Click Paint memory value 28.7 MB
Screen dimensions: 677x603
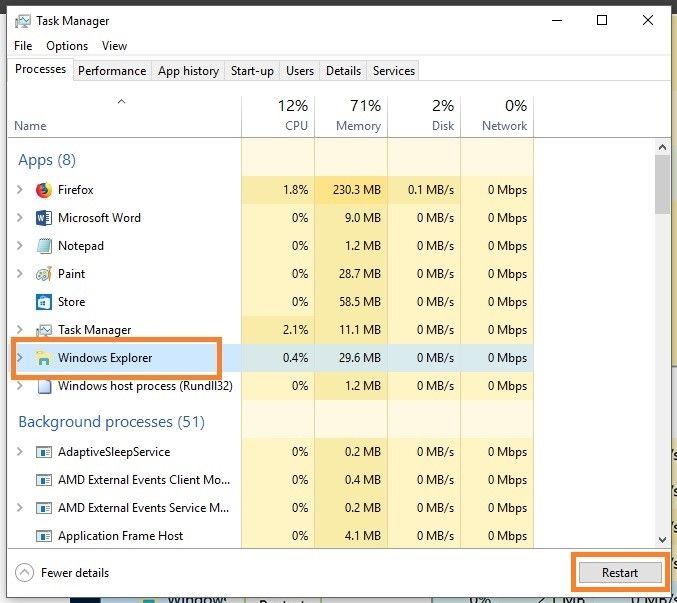pos(360,274)
